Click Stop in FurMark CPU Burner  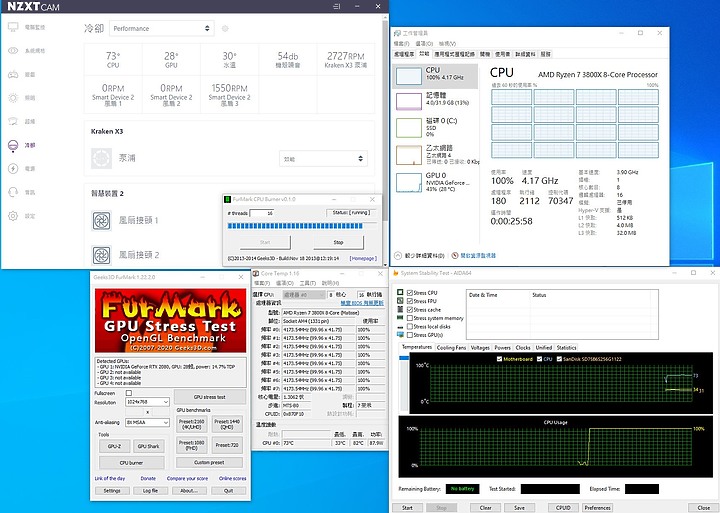pyautogui.click(x=338, y=242)
